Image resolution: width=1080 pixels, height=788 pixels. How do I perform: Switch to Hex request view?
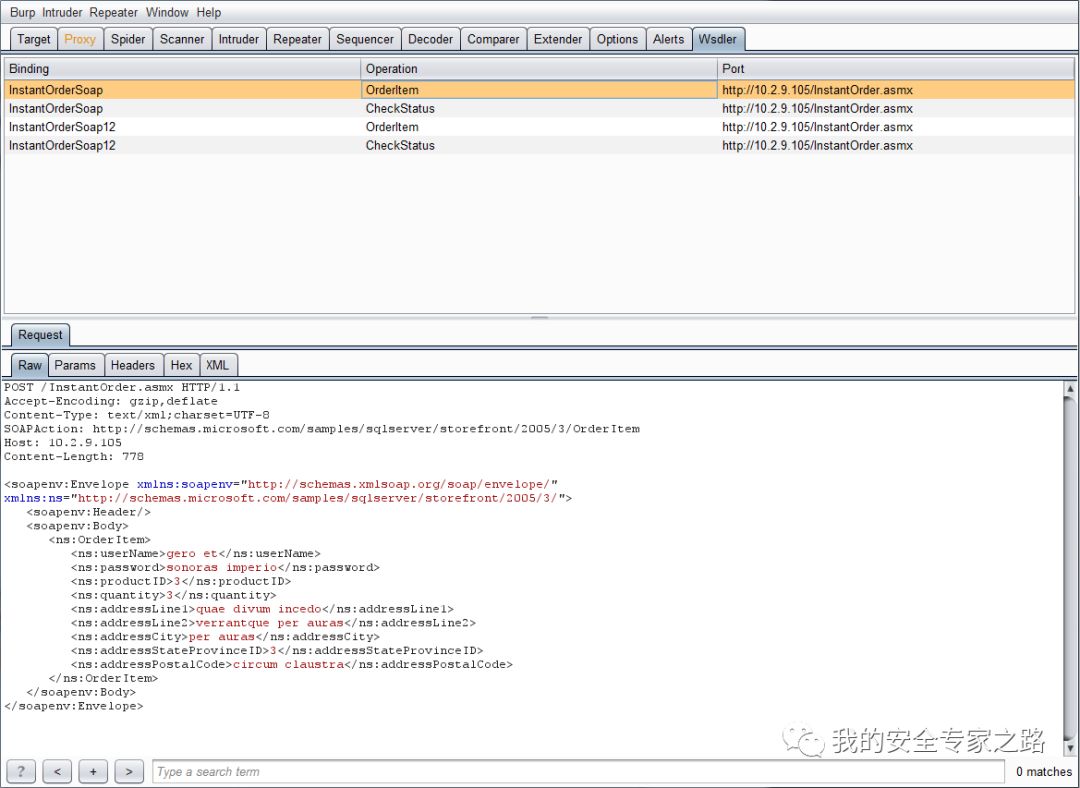[x=181, y=365]
